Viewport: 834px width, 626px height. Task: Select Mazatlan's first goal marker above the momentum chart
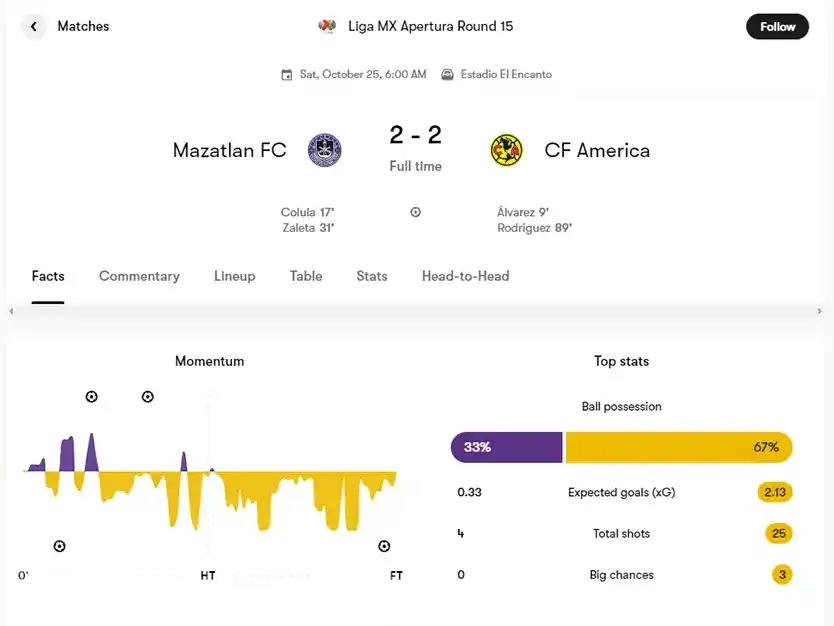coord(91,396)
